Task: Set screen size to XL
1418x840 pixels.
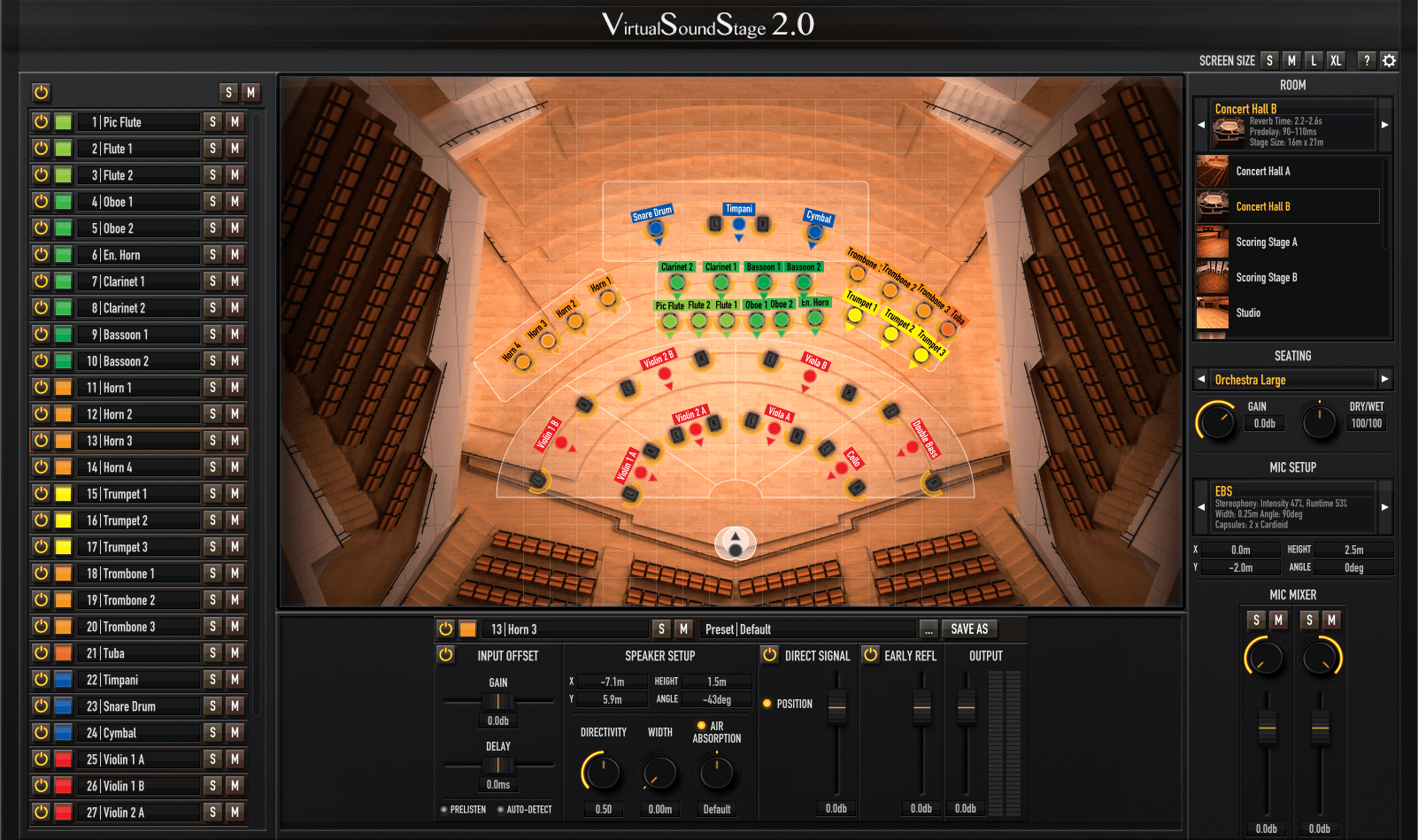Action: (1335, 60)
